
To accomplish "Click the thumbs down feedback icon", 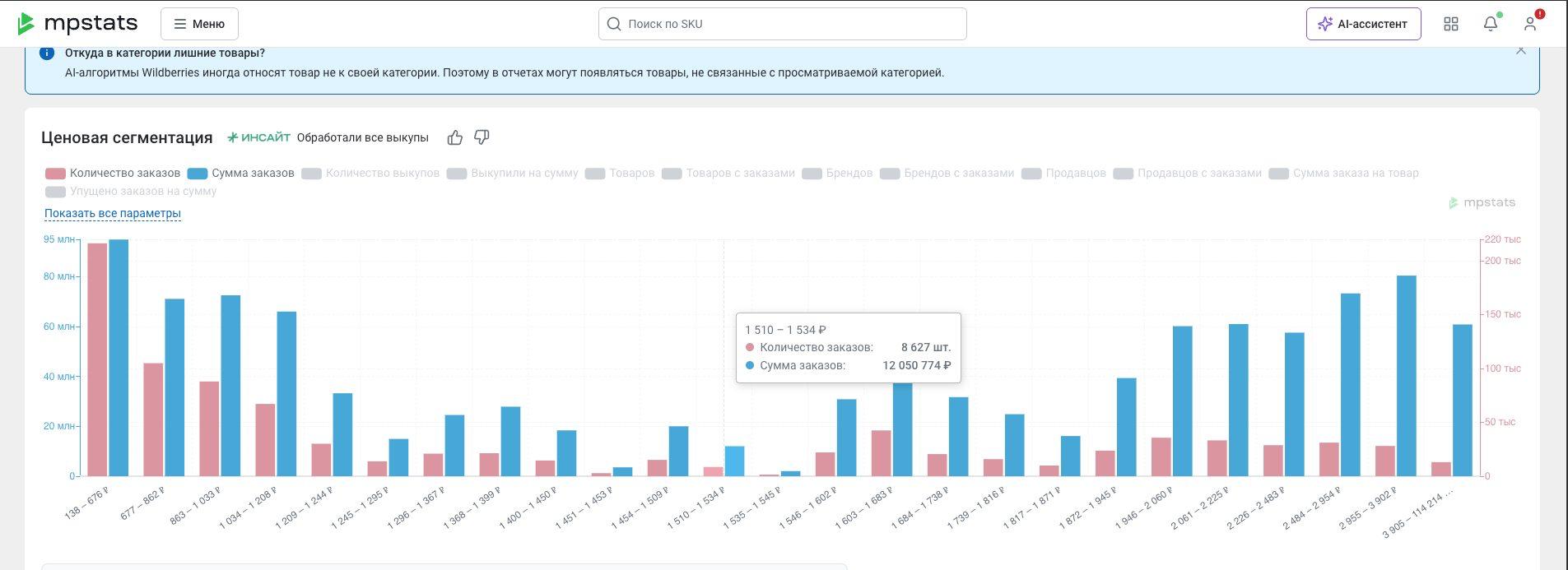I will tap(482, 137).
